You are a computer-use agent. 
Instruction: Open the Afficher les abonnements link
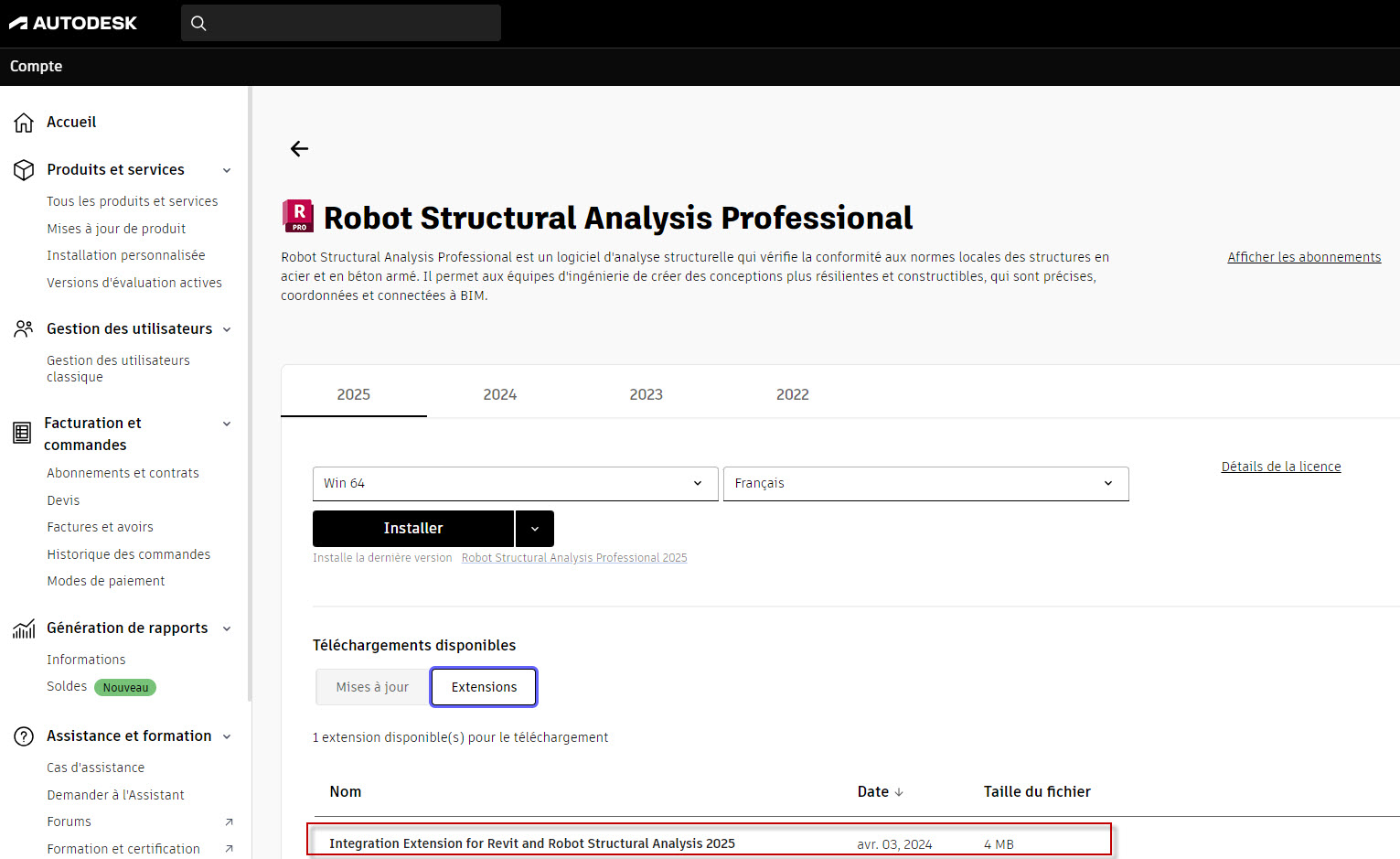(x=1304, y=256)
